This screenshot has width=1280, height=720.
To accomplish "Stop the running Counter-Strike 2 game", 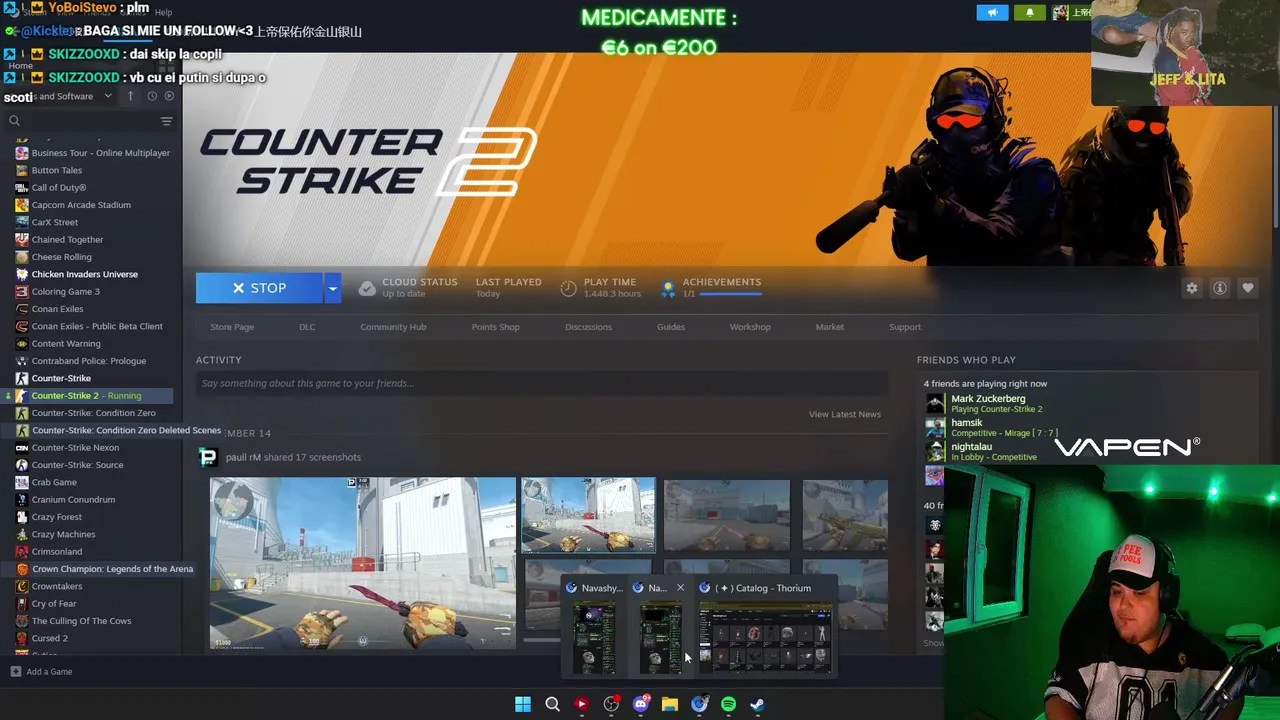I will point(259,288).
